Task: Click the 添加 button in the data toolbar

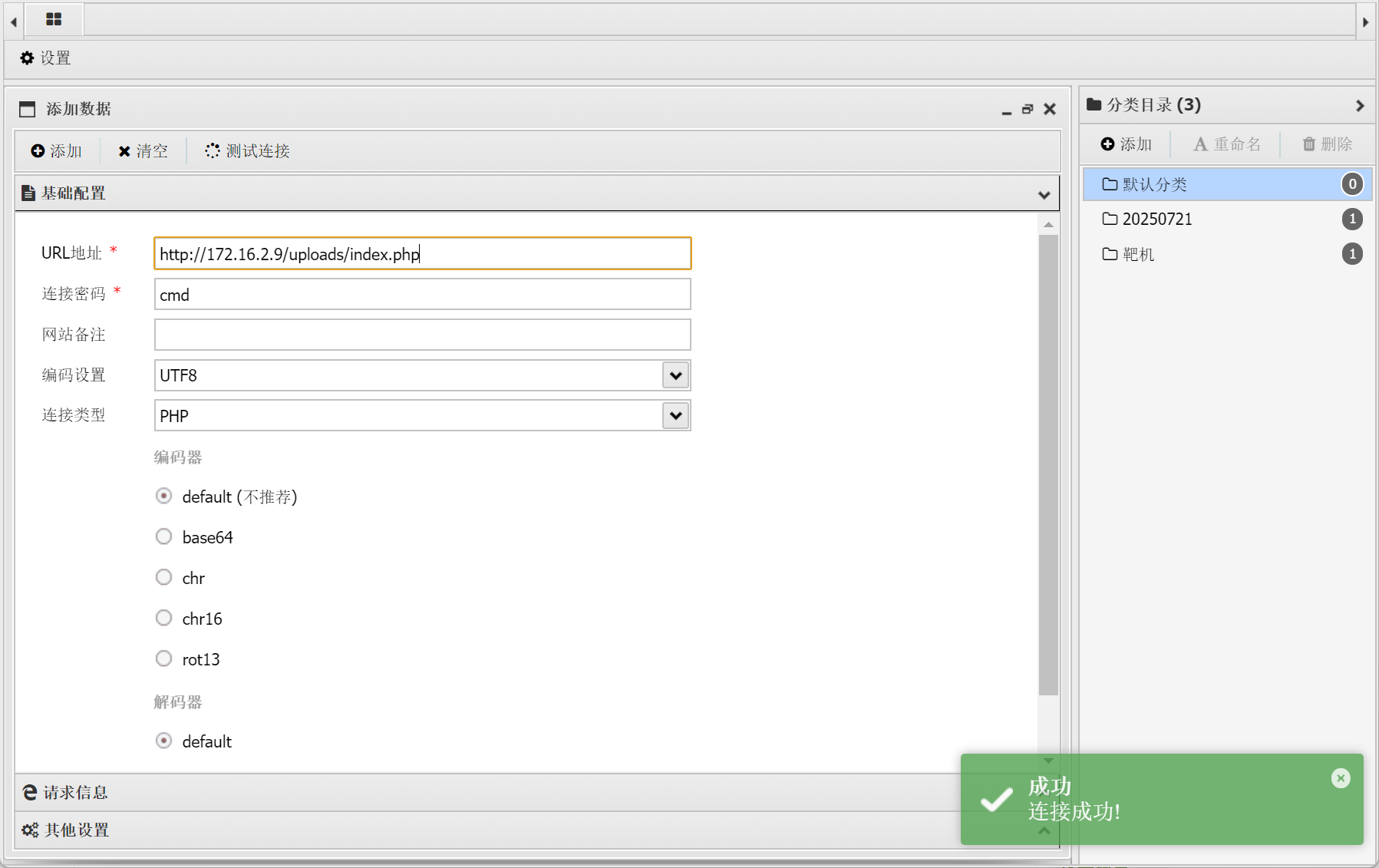Action: coord(57,151)
